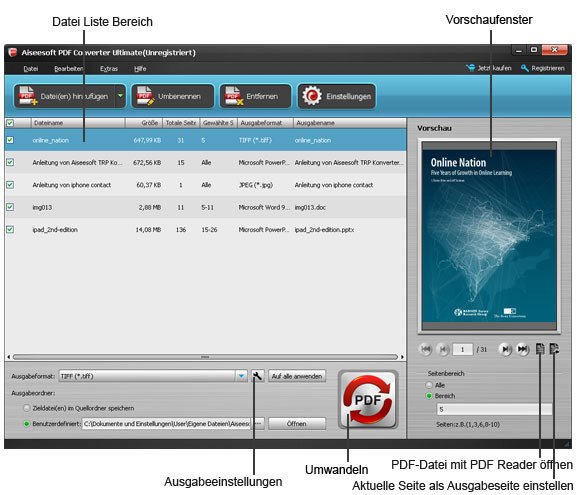Open output settings wrench icon
This screenshot has height=495, width=577.
[x=258, y=376]
